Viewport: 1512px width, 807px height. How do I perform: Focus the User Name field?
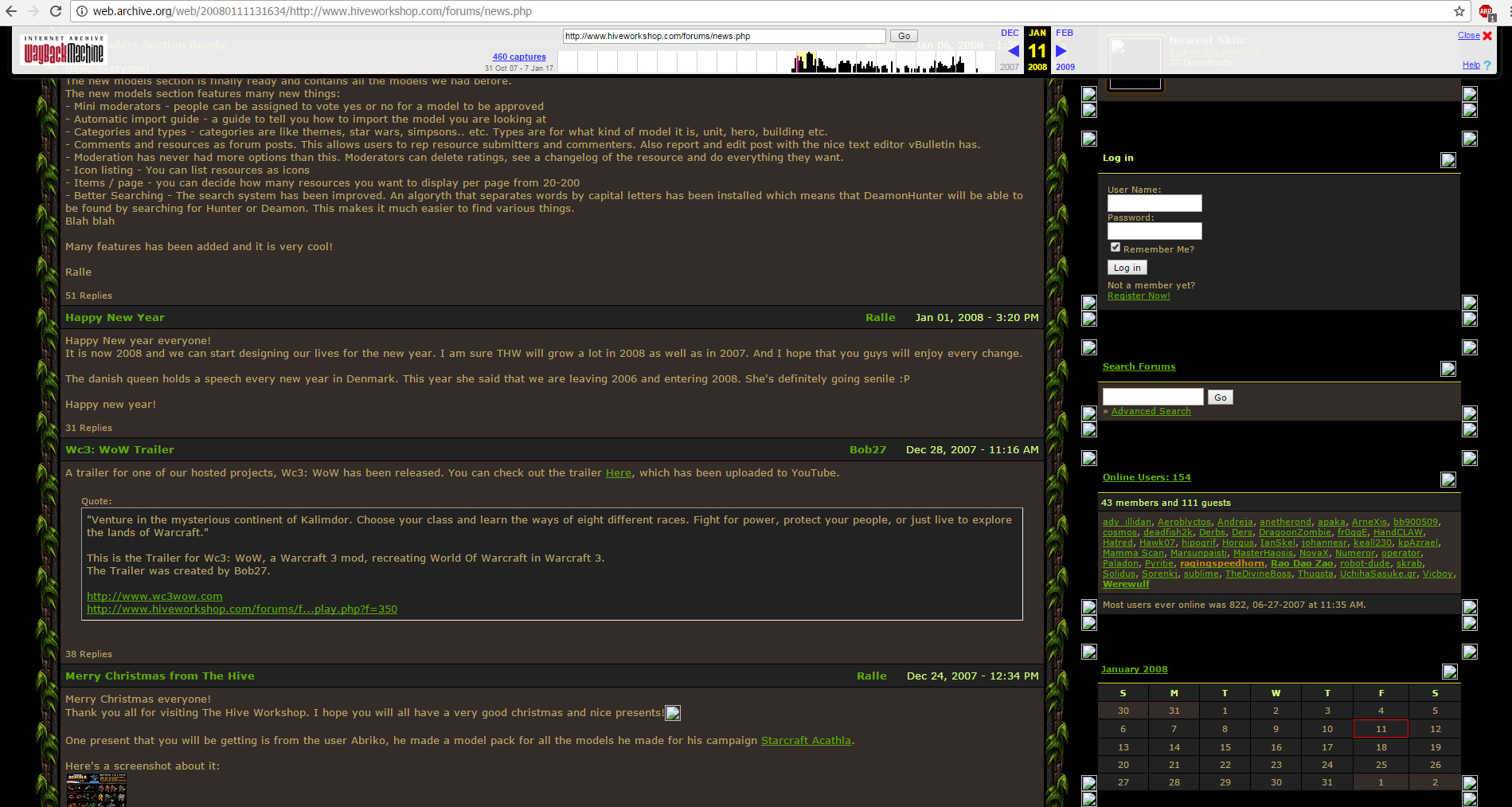(x=1155, y=203)
